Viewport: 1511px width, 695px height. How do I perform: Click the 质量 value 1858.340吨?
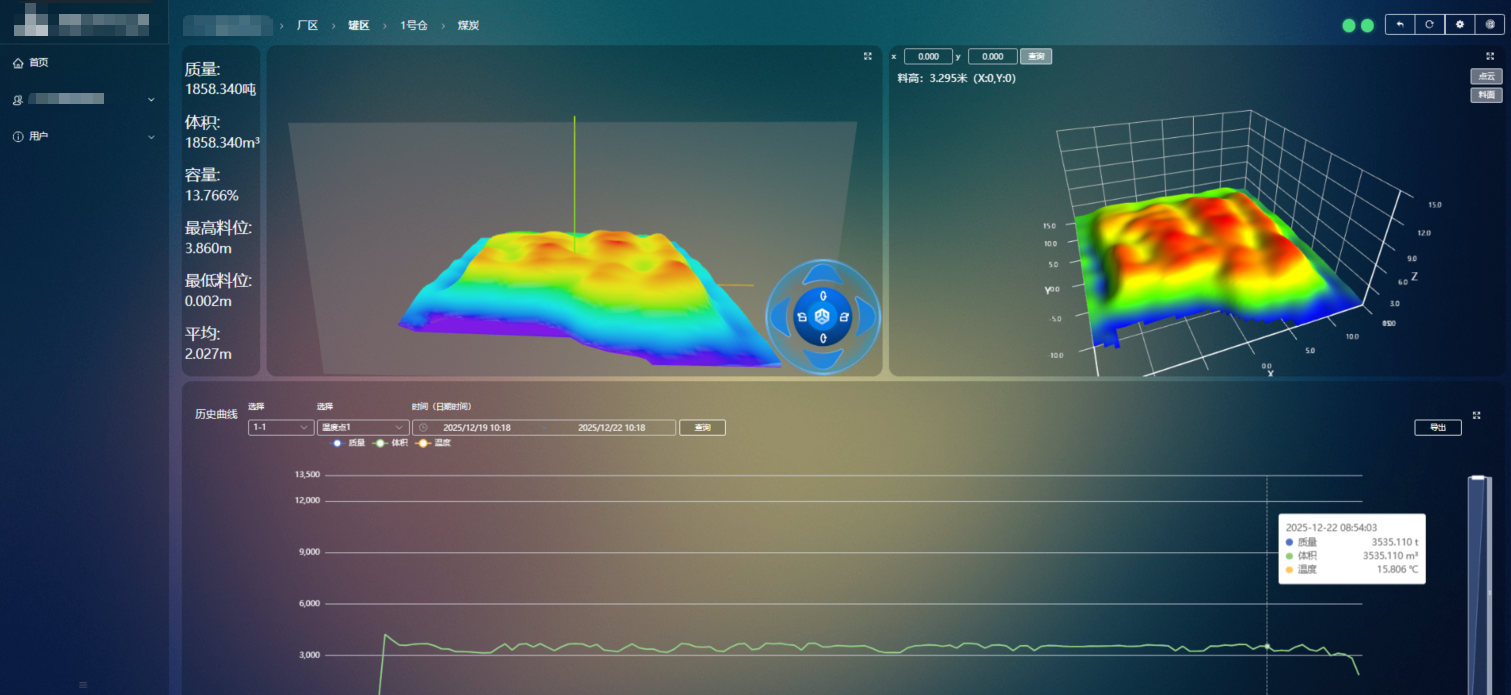(x=221, y=89)
